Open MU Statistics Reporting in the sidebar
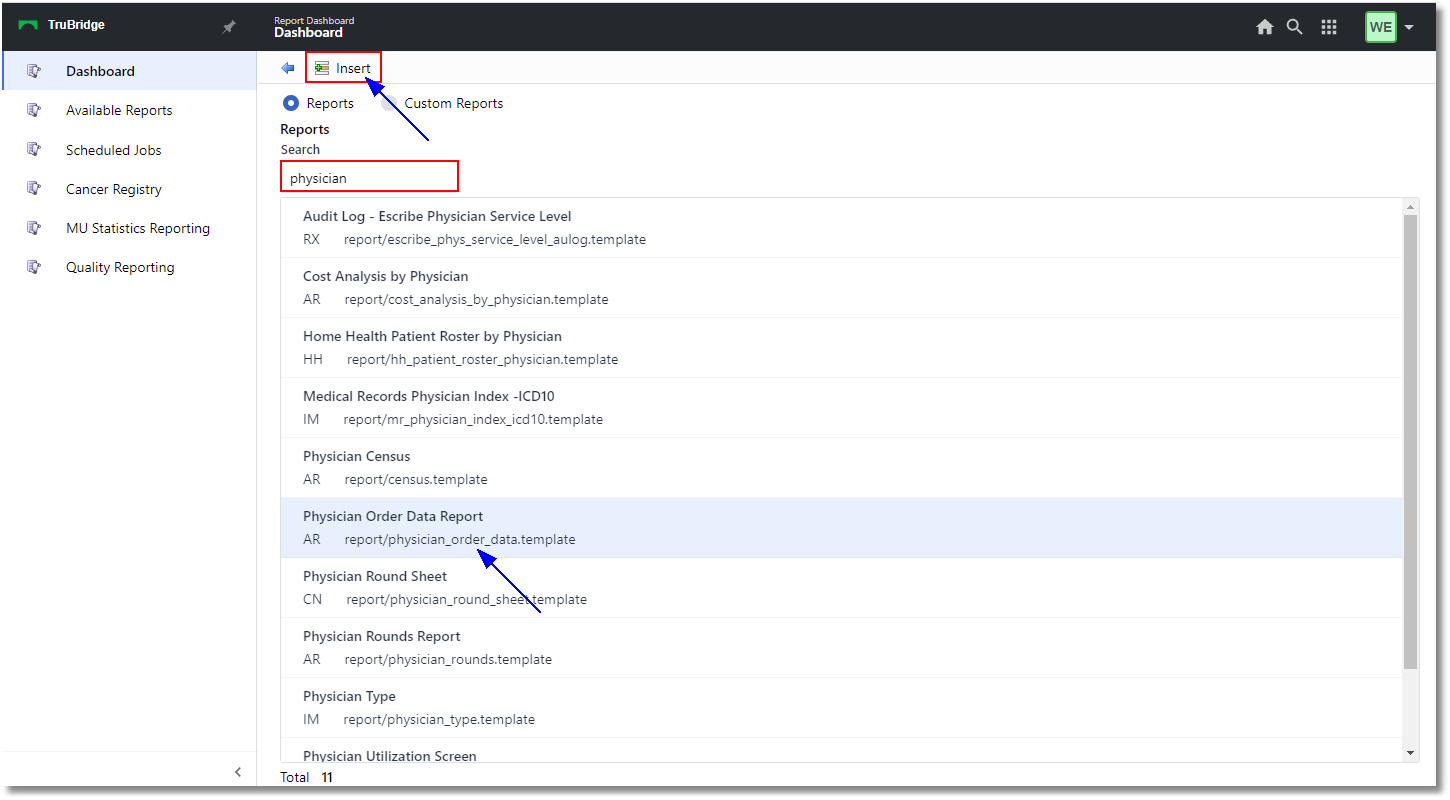The image size is (1450, 800). (x=129, y=228)
